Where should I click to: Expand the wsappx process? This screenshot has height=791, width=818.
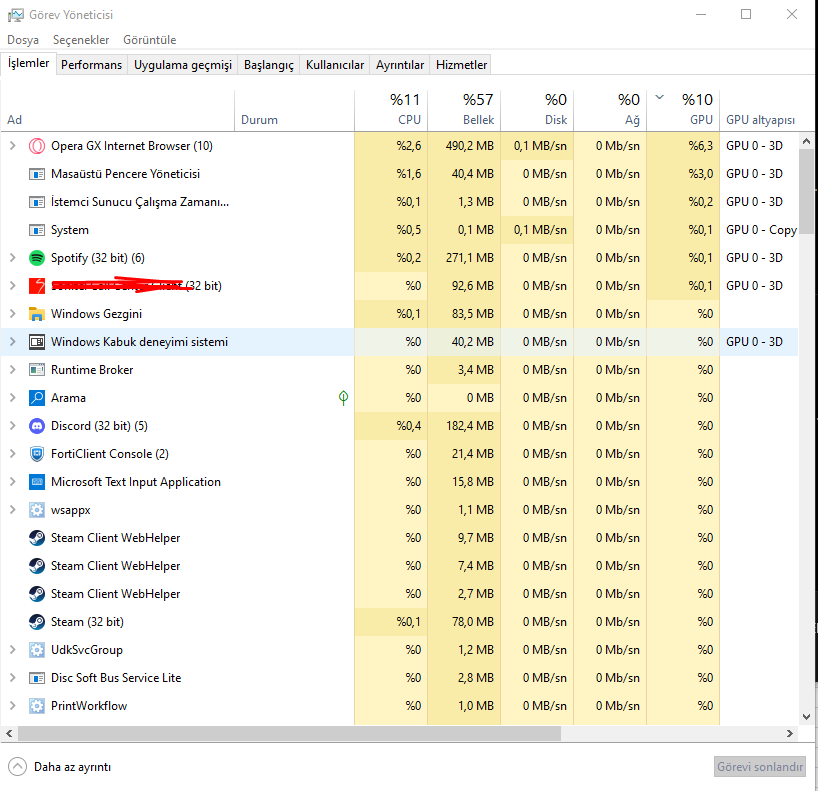pos(13,510)
